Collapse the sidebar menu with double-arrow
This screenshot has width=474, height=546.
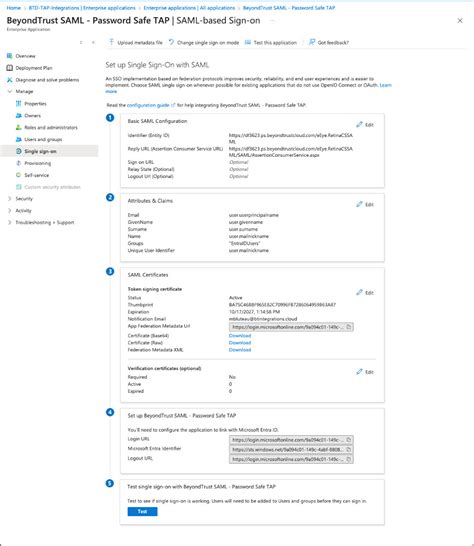[93, 42]
